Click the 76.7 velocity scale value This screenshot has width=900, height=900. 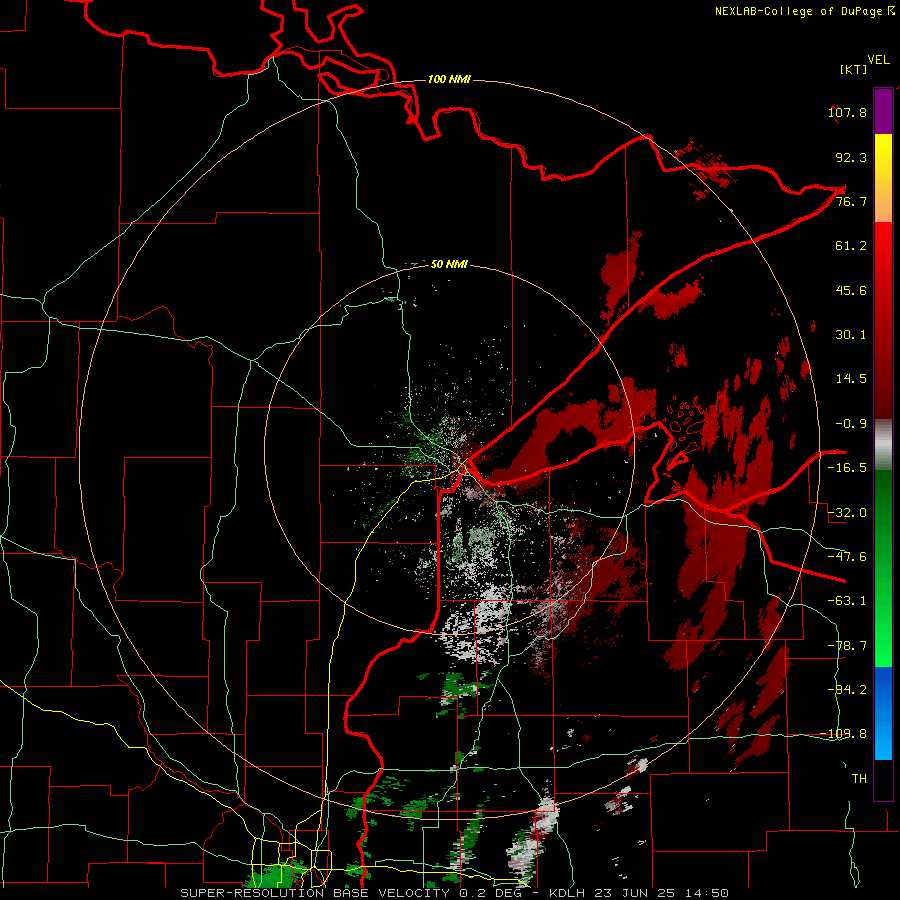click(851, 201)
